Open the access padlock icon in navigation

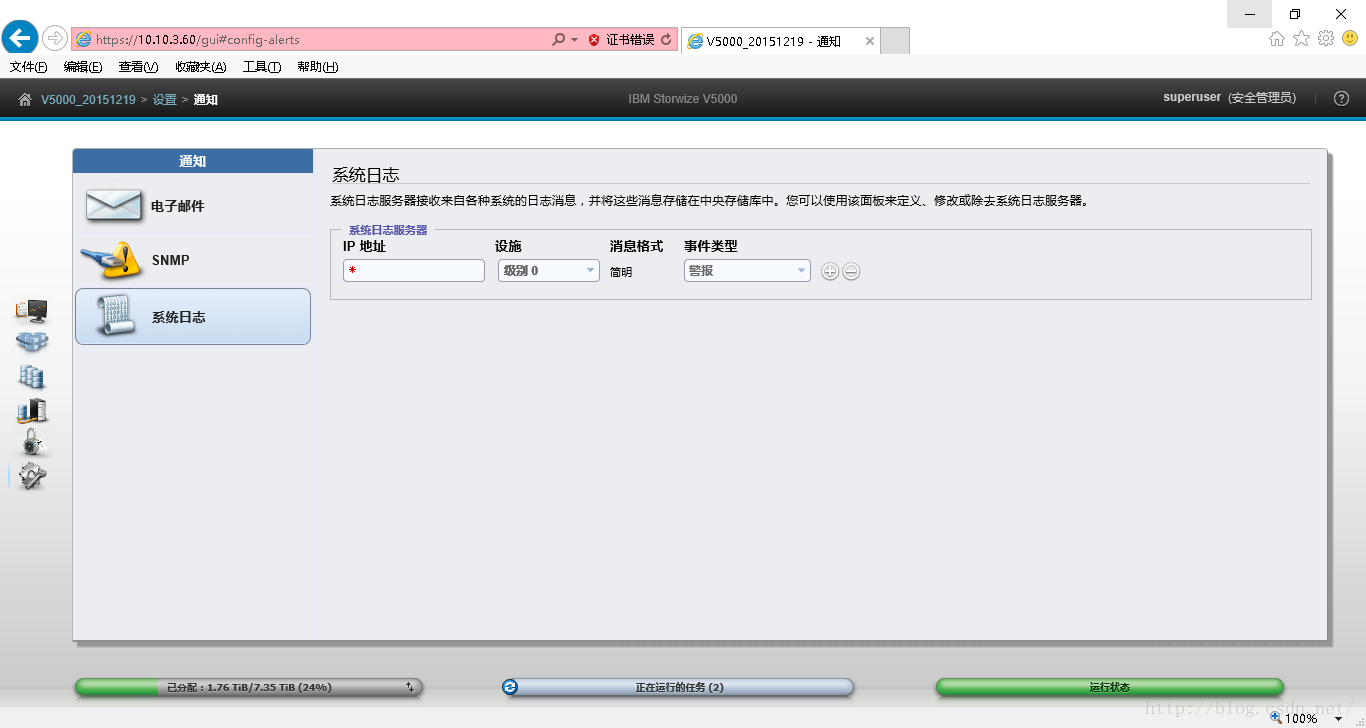[x=32, y=442]
